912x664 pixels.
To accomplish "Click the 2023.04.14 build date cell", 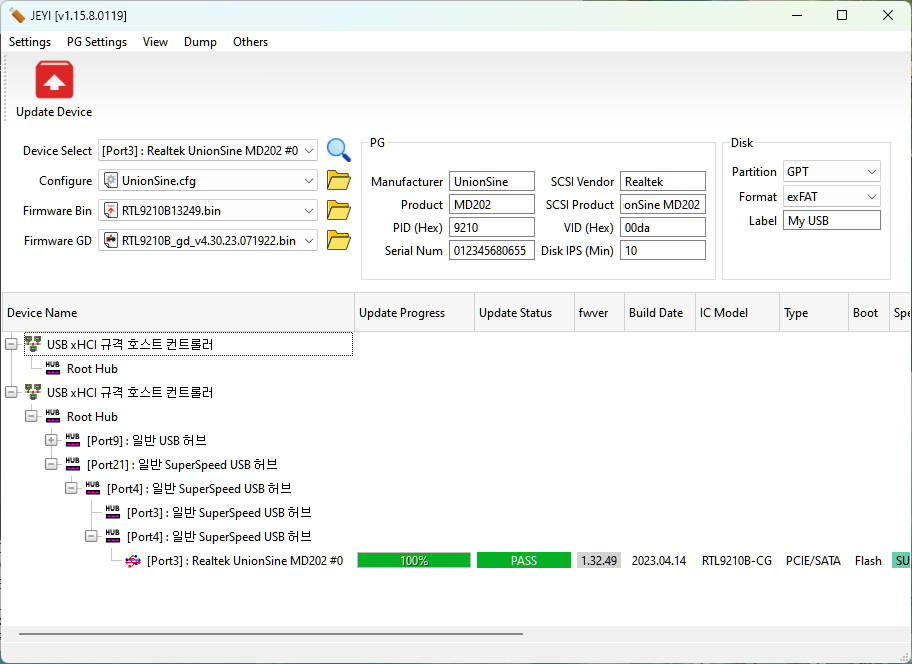I will point(659,561).
